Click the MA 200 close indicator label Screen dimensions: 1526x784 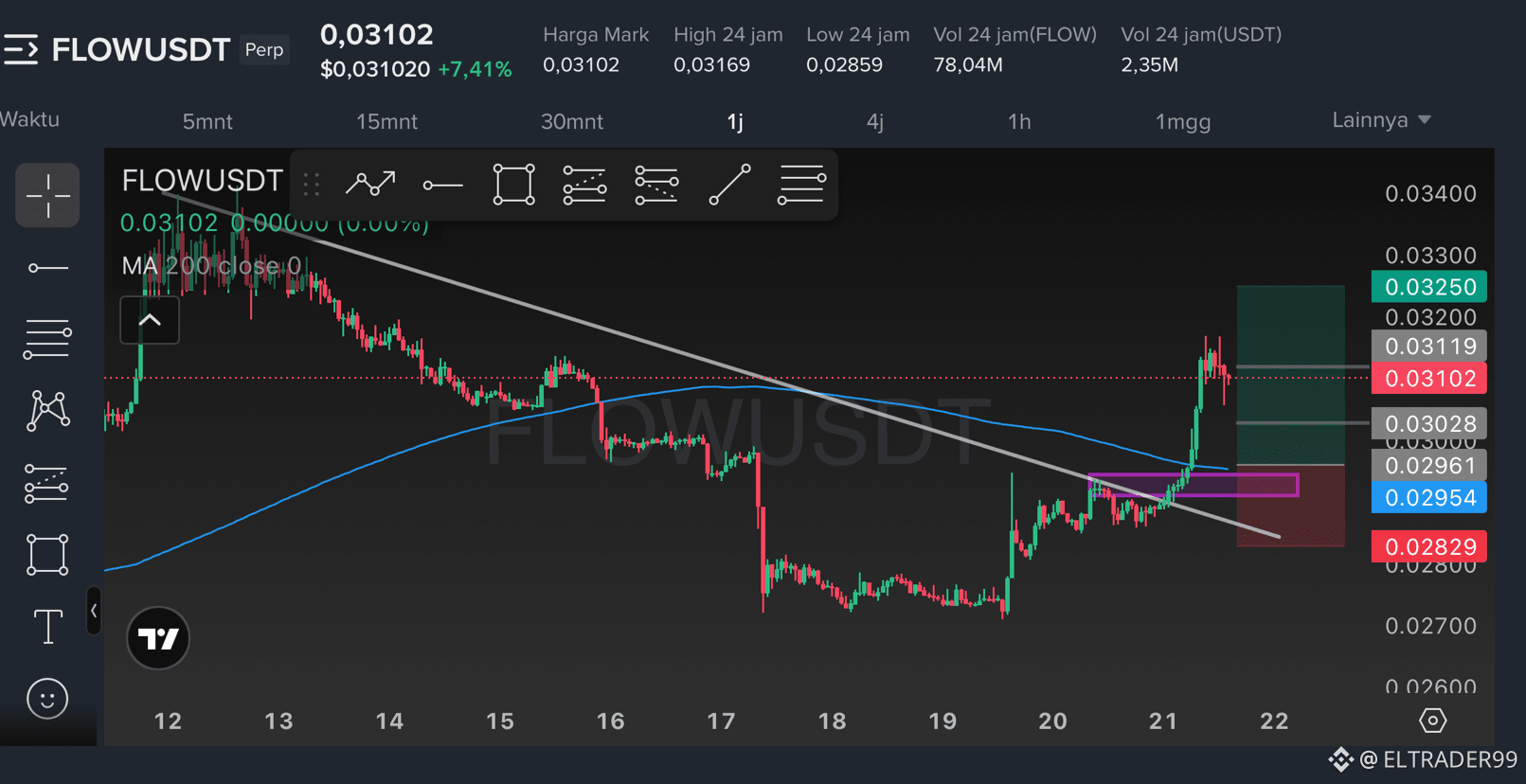[211, 266]
